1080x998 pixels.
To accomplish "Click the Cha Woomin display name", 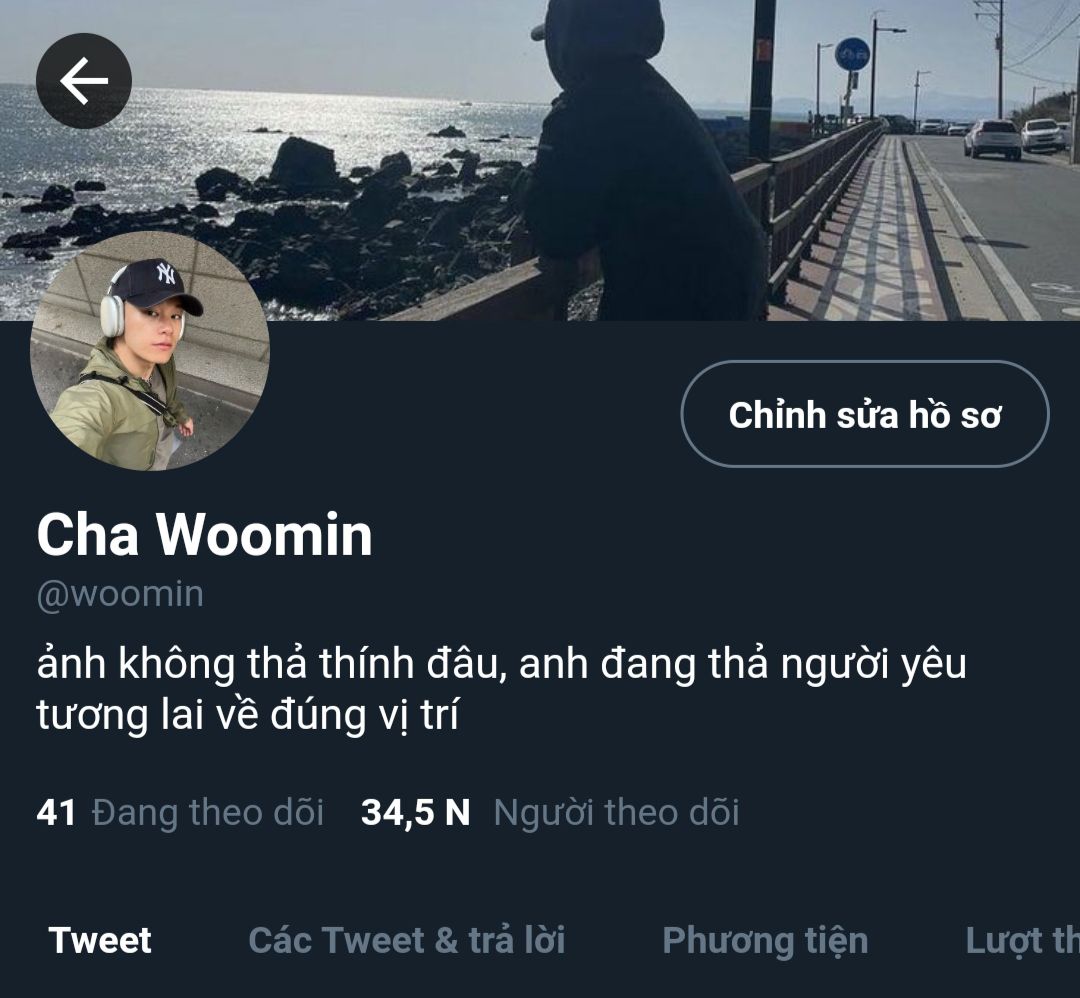I will click(x=205, y=534).
